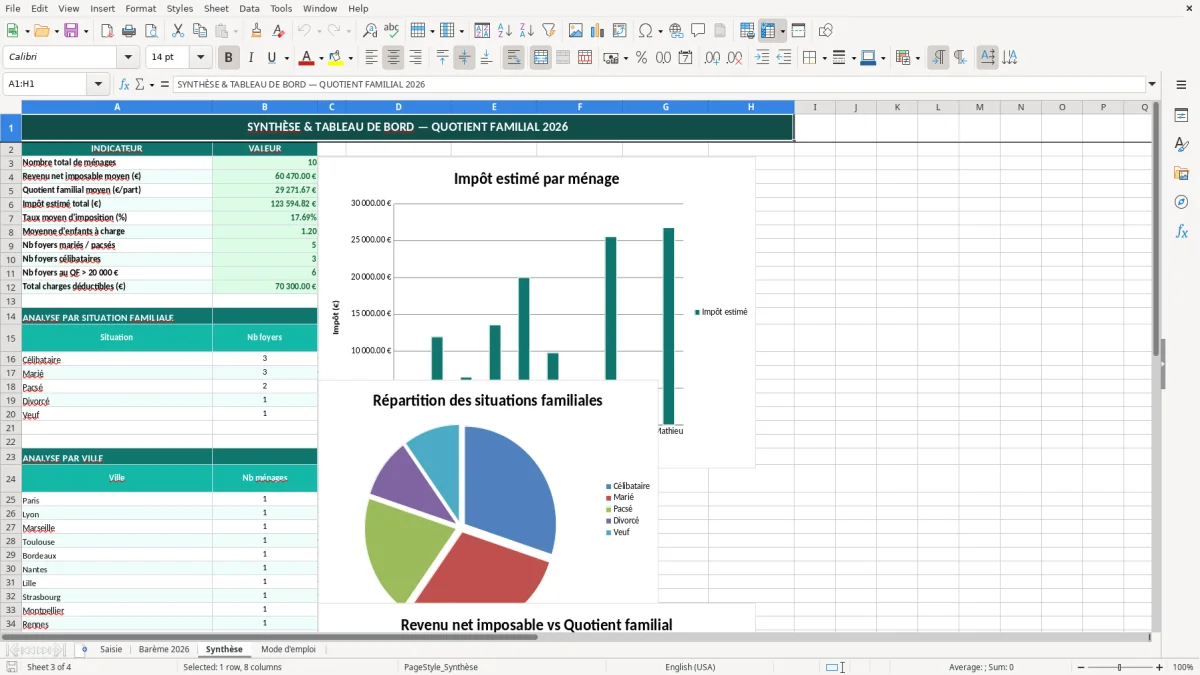Click the formula input line
Viewport: 1200px width, 675px height.
tap(658, 84)
